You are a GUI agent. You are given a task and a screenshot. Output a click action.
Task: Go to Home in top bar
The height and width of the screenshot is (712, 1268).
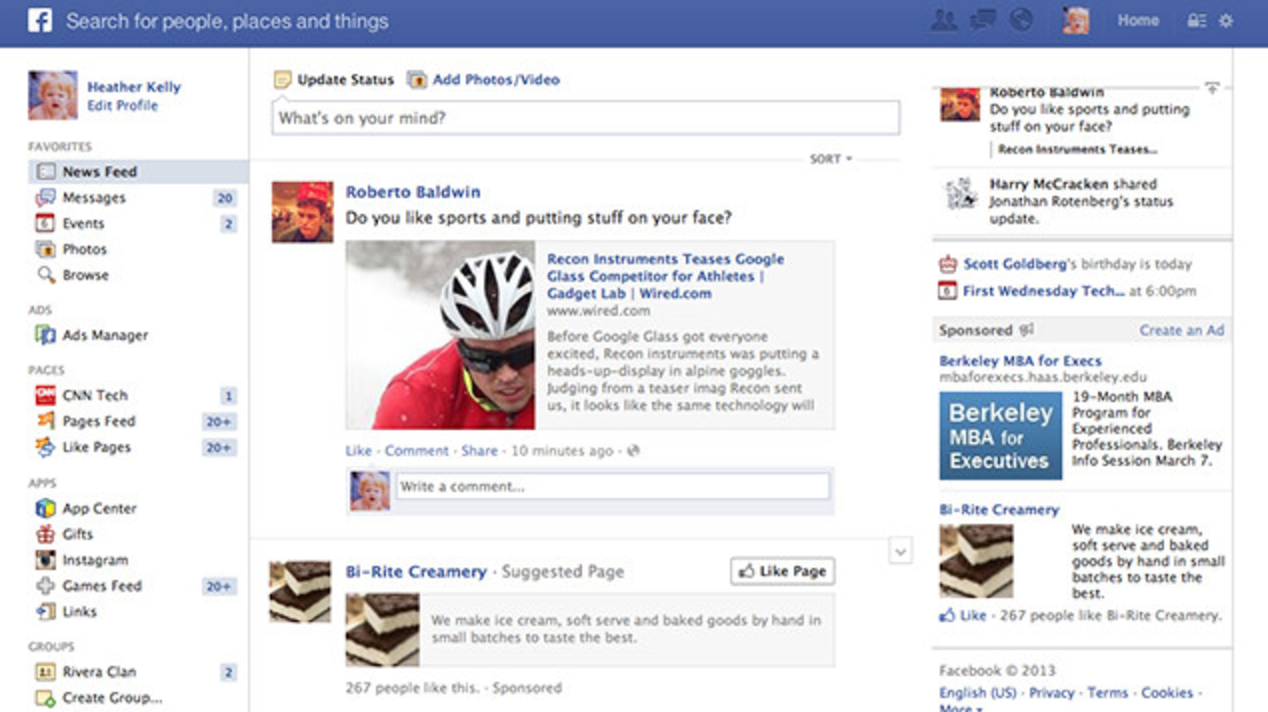point(1138,20)
